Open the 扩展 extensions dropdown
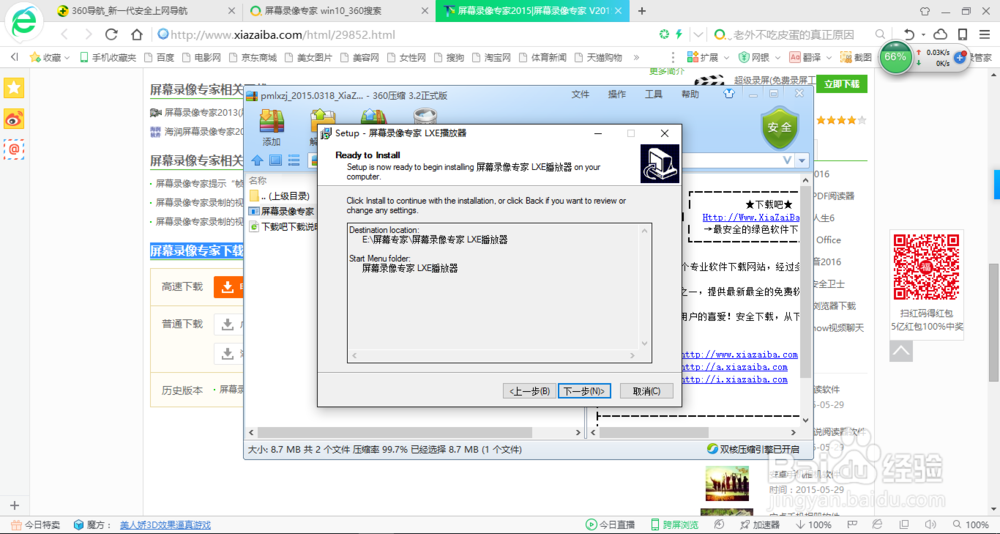Image resolution: width=1000 pixels, height=534 pixels. tap(707, 57)
